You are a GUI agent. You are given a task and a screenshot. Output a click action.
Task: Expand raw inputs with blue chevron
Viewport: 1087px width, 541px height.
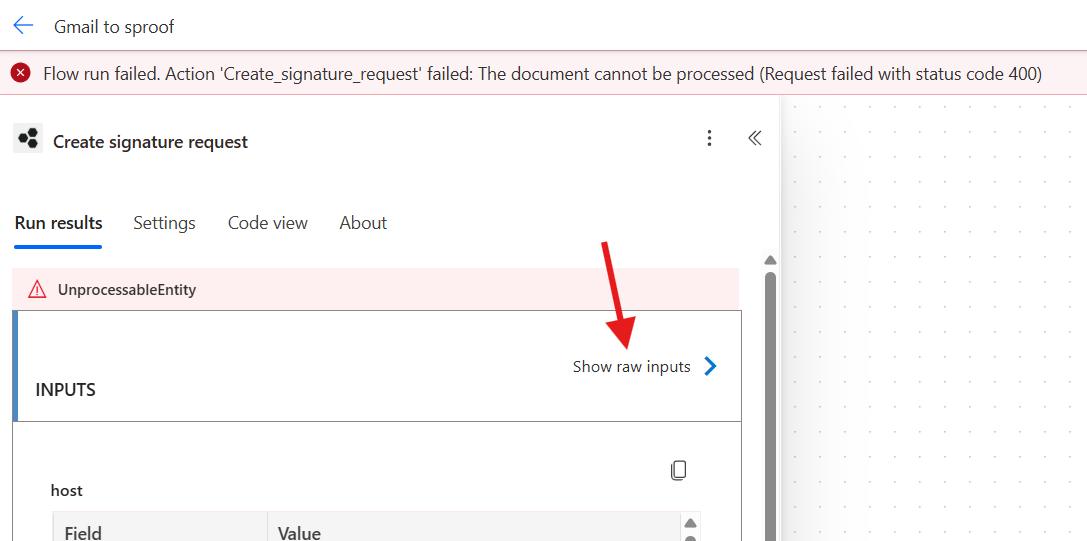[x=710, y=366]
